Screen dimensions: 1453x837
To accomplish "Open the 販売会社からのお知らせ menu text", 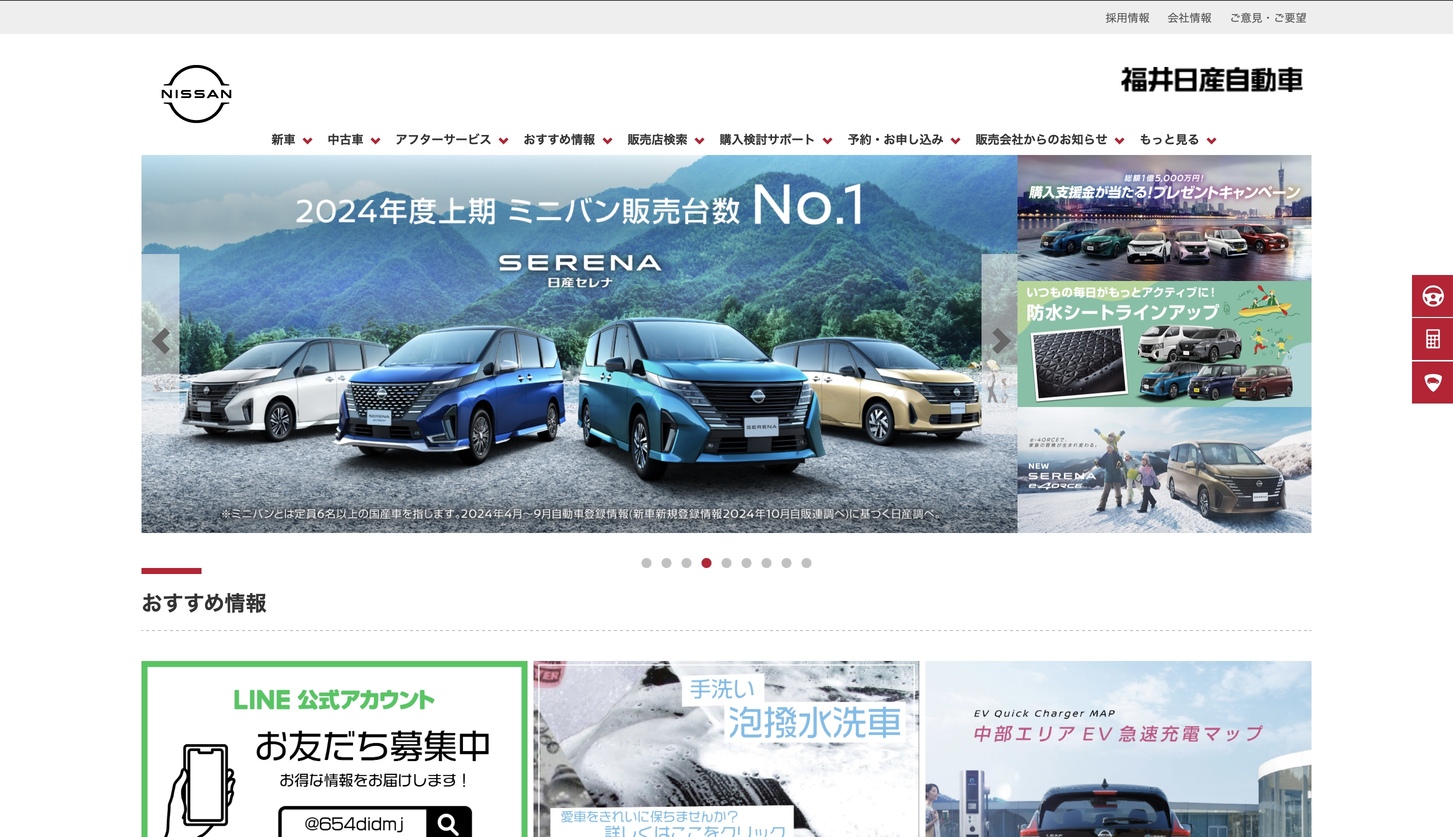I will (1041, 140).
